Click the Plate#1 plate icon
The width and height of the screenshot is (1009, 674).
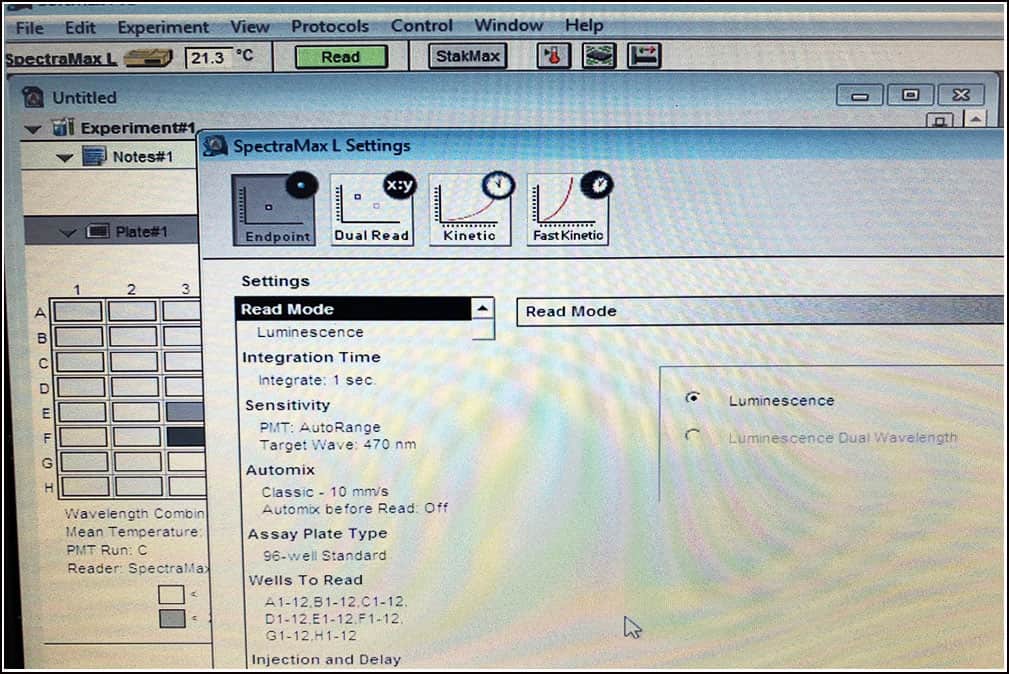(98, 231)
